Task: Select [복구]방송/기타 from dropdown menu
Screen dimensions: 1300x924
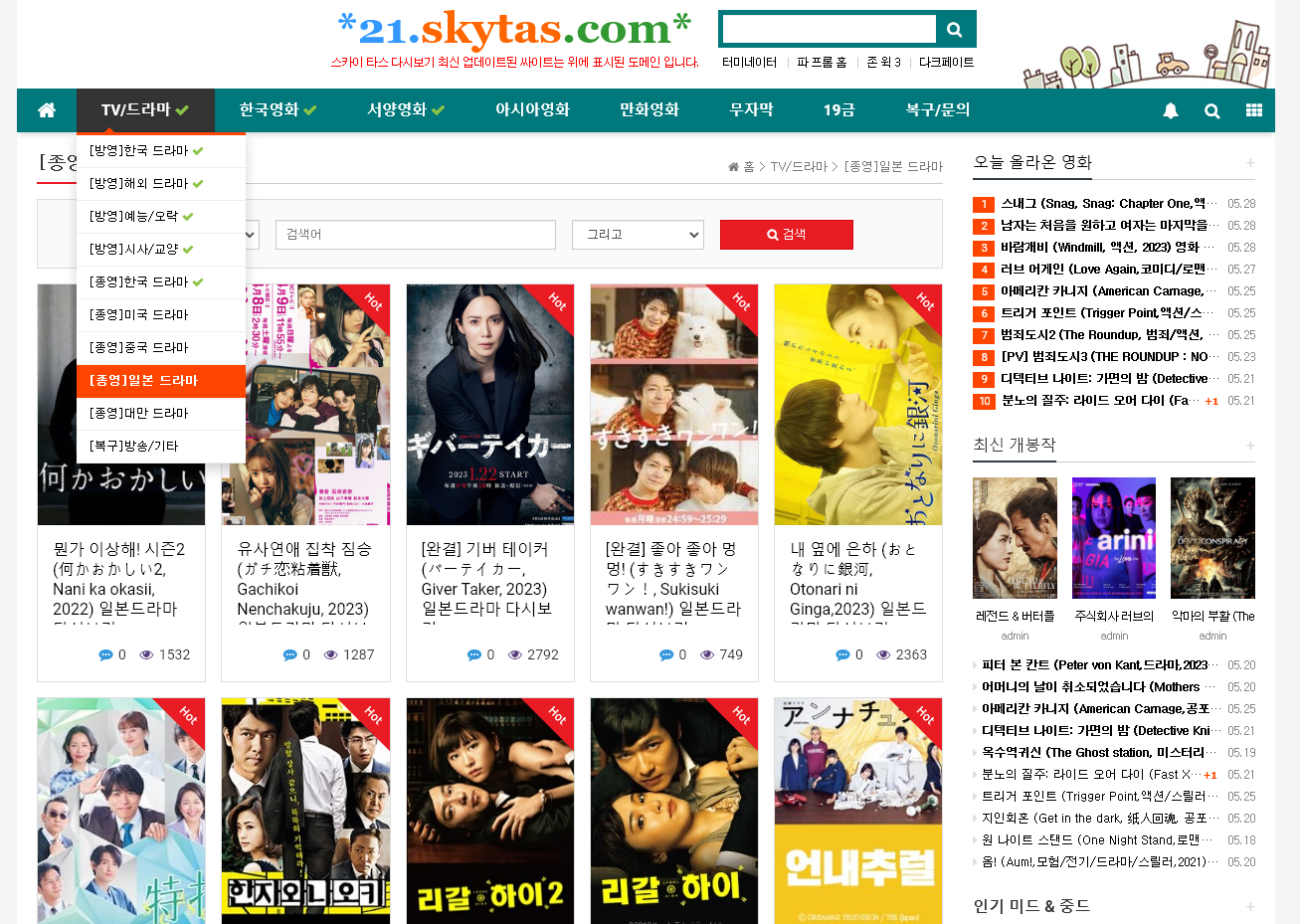Action: pos(161,447)
